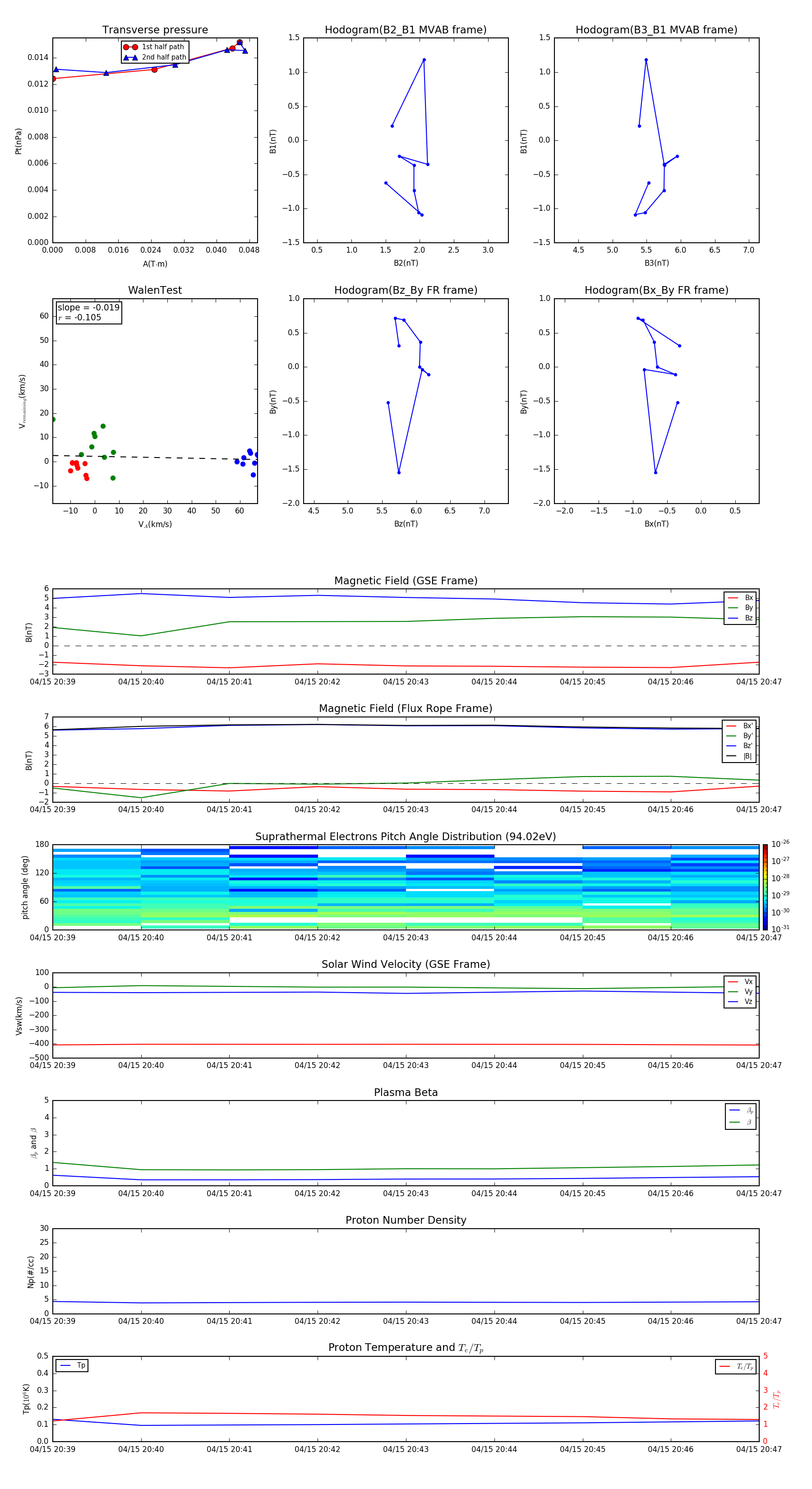Click the Pt(nPa) y-axis label
The height and width of the screenshot is (1489, 812).
[18, 141]
